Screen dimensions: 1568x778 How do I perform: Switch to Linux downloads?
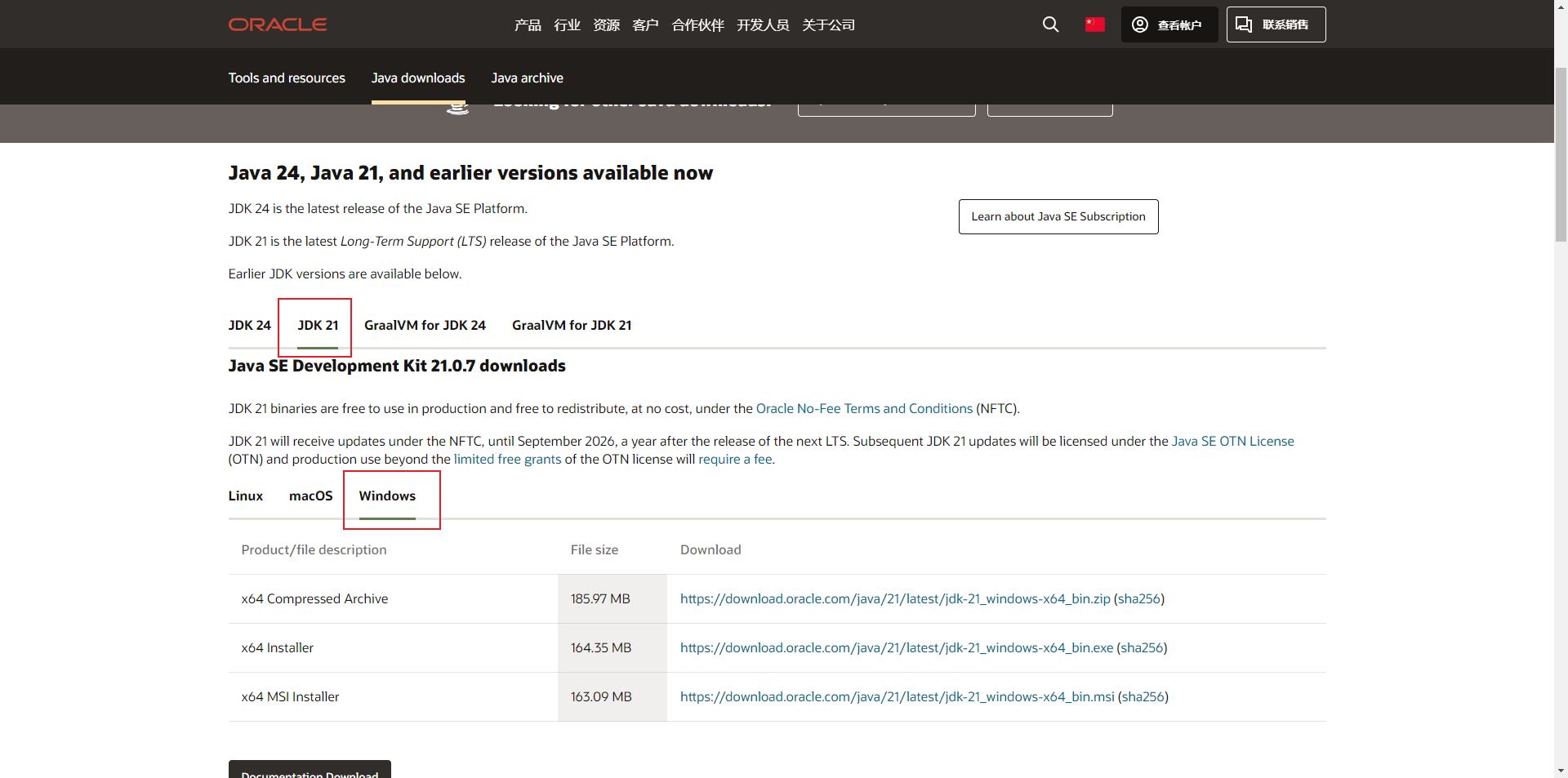click(x=245, y=496)
